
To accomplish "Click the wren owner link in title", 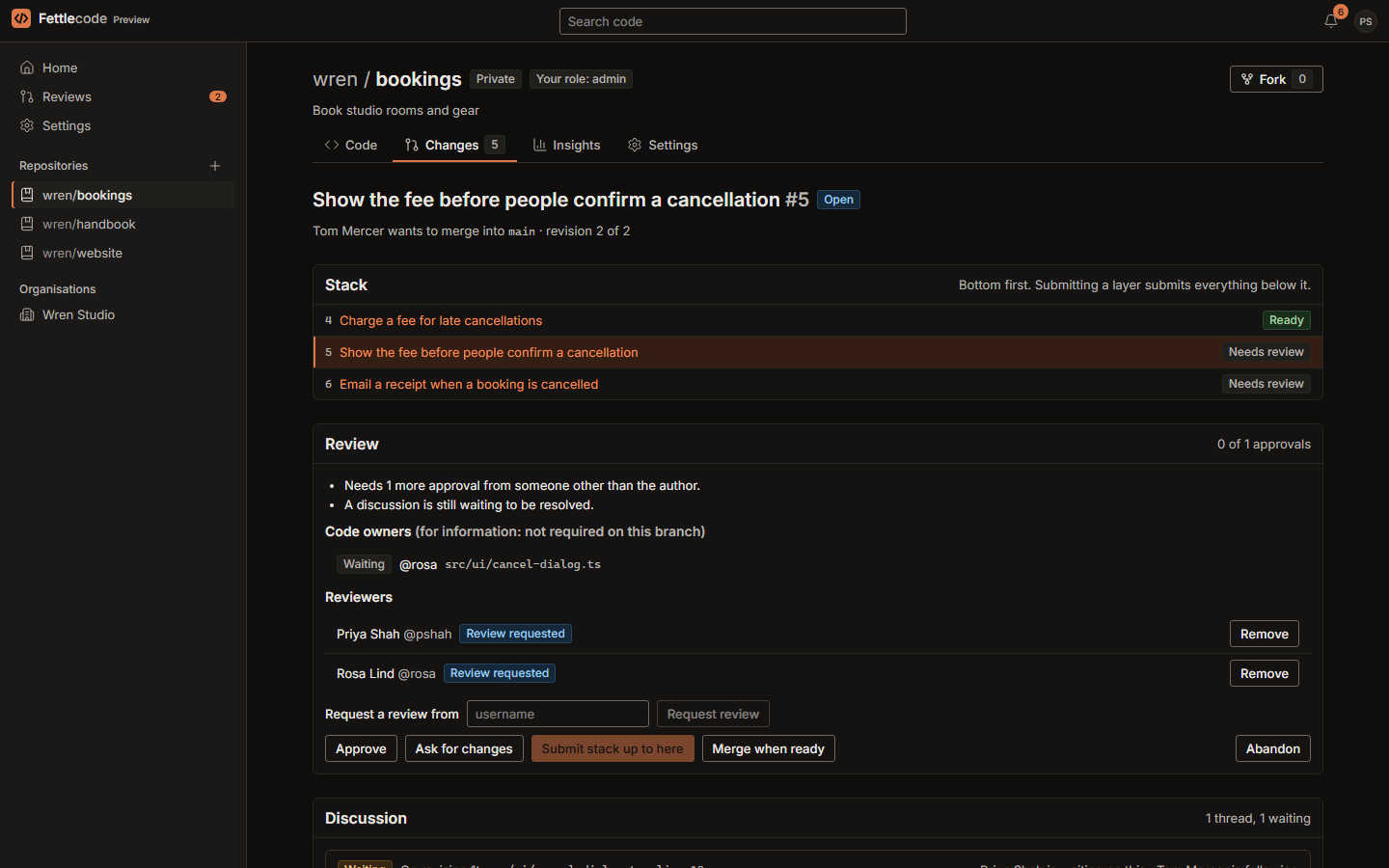I will pyautogui.click(x=335, y=79).
